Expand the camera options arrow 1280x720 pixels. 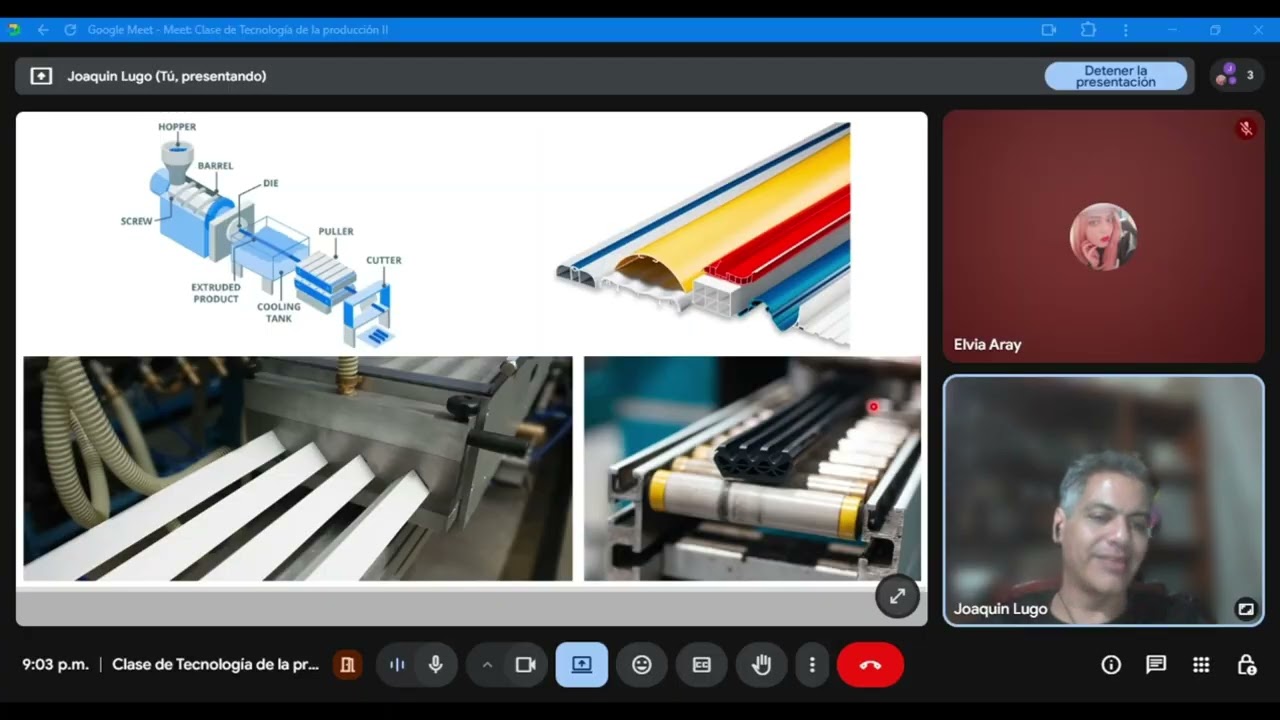(487, 665)
